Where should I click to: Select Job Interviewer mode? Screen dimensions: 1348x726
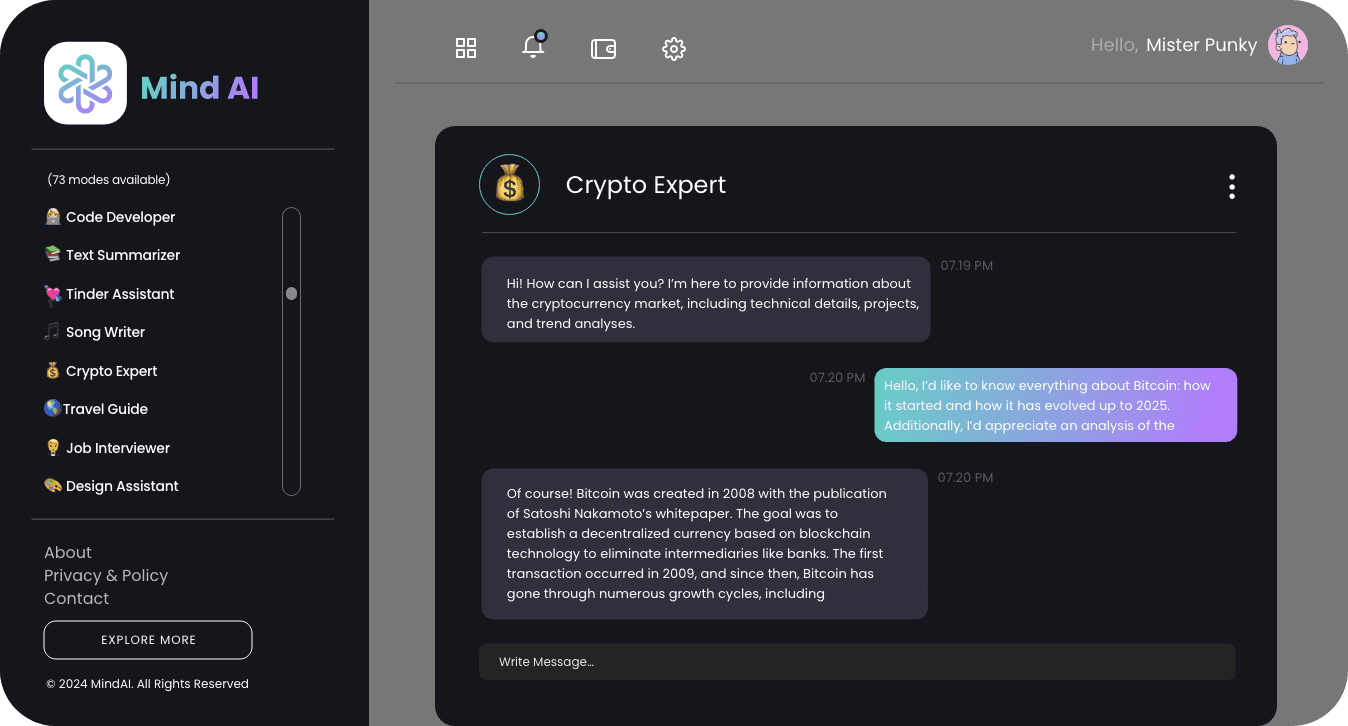(107, 448)
